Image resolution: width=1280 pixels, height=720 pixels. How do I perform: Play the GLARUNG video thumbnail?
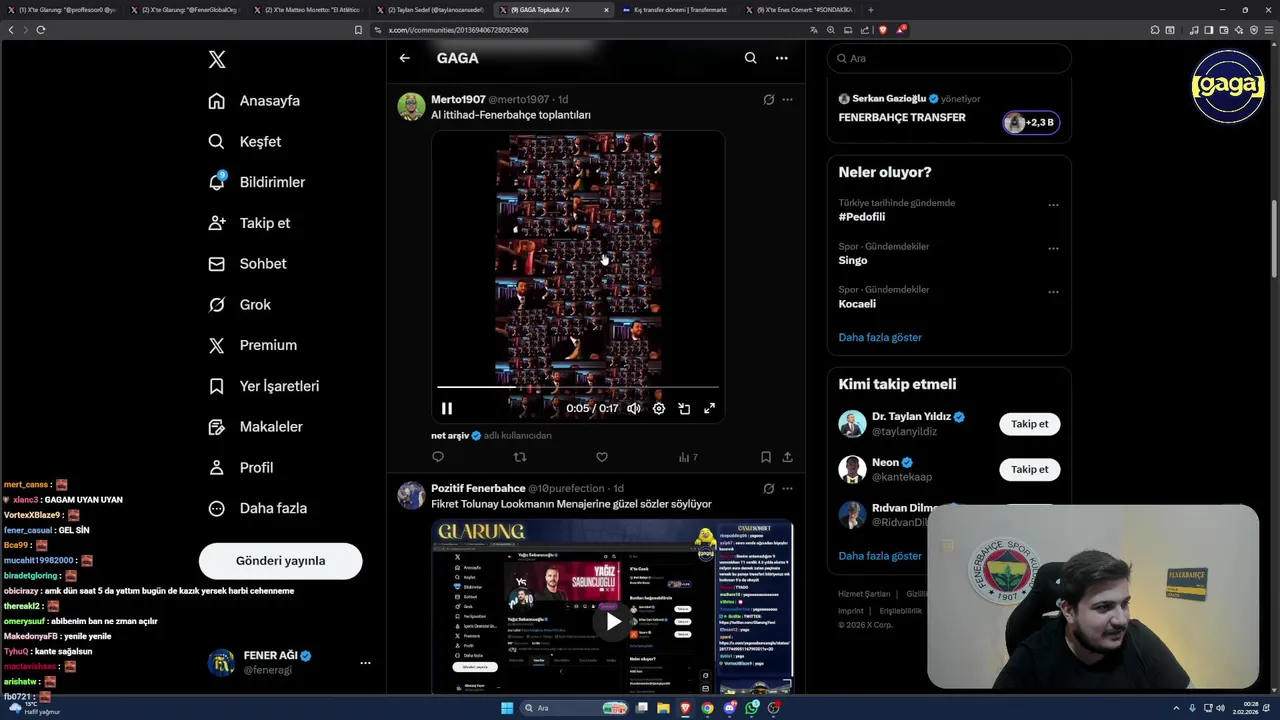[613, 621]
